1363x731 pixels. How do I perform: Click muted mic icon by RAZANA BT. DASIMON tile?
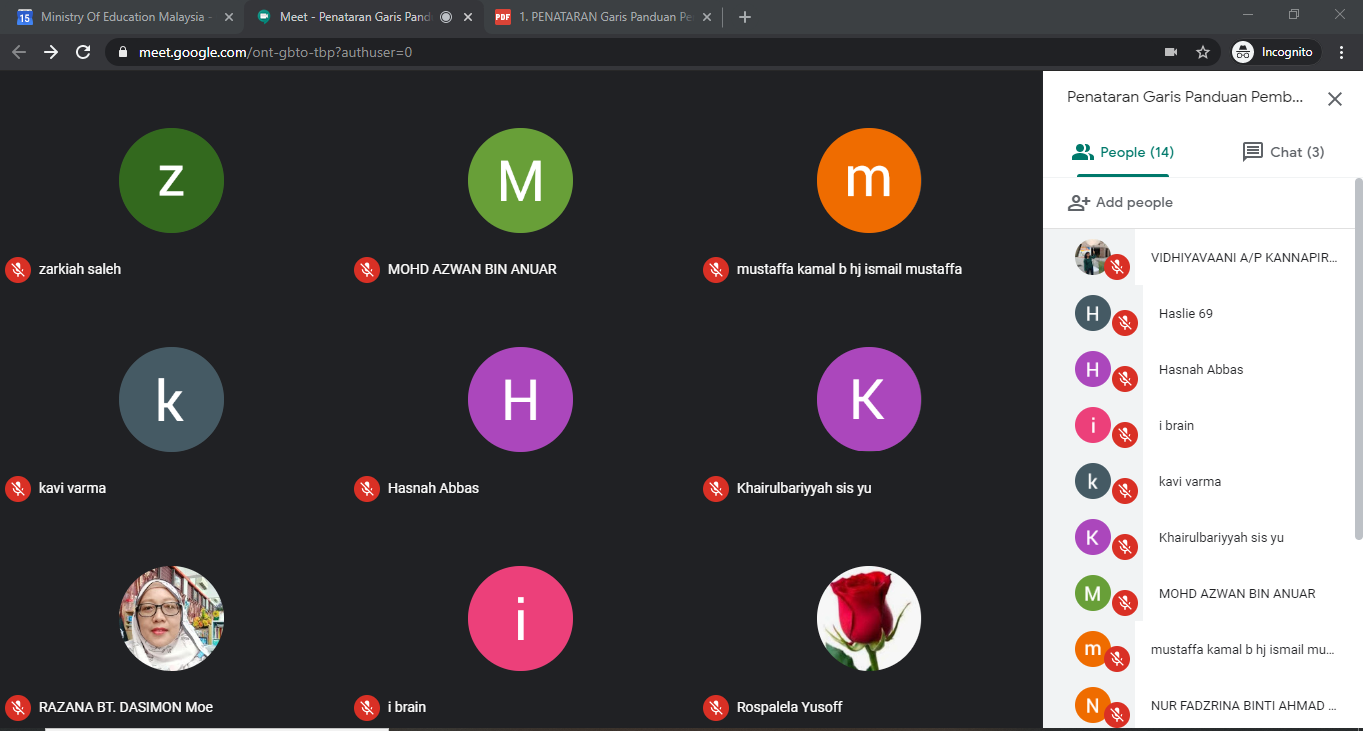click(17, 707)
